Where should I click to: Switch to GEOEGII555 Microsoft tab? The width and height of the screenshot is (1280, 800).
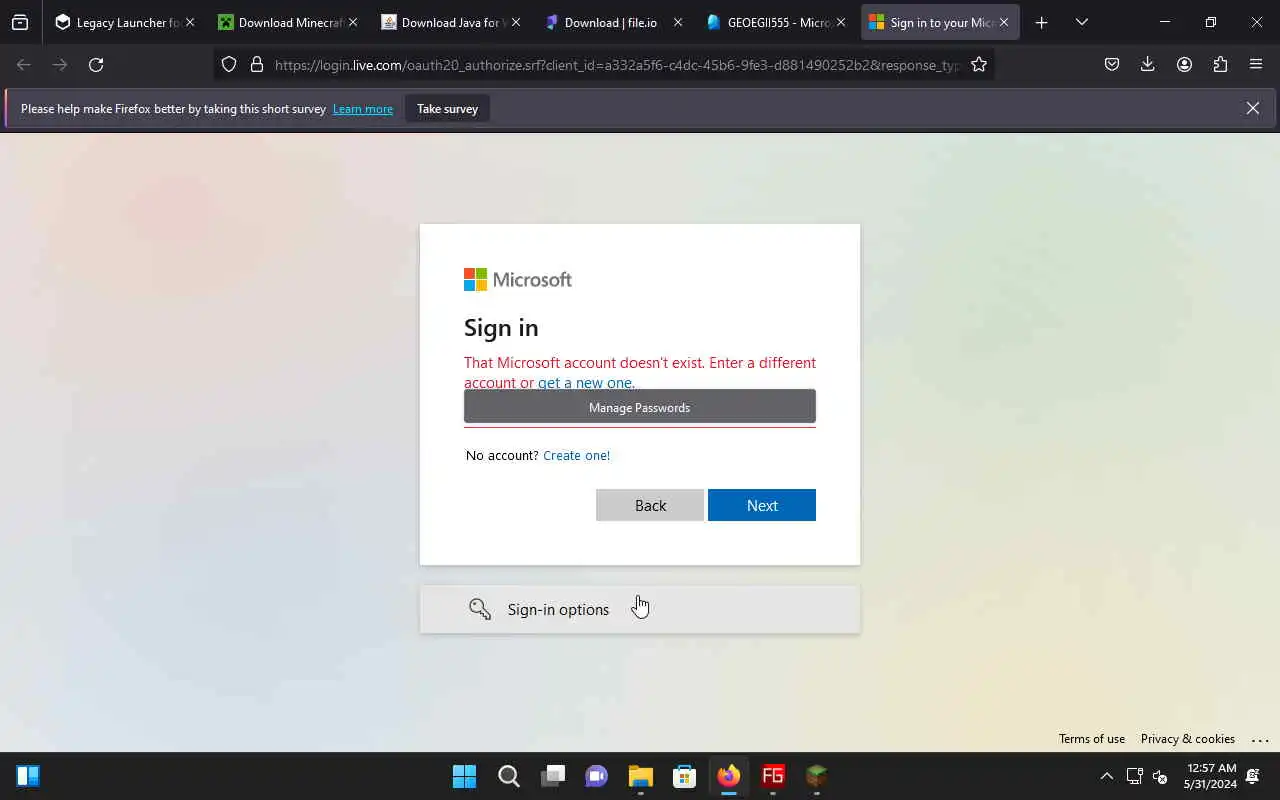pos(777,22)
